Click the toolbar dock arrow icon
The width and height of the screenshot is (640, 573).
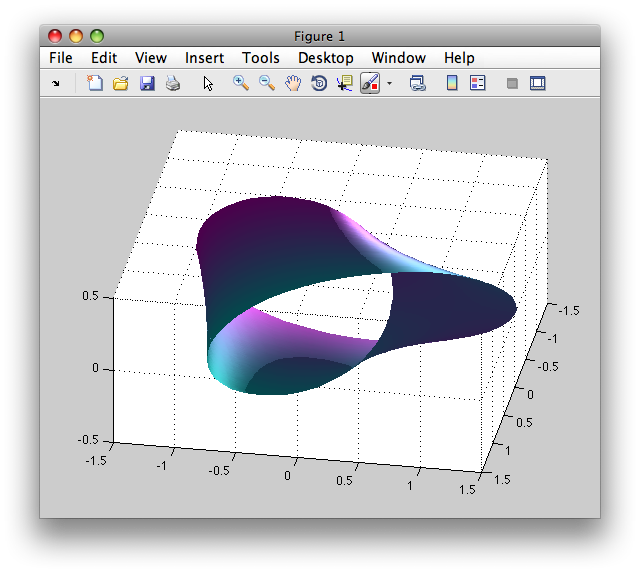[56, 84]
